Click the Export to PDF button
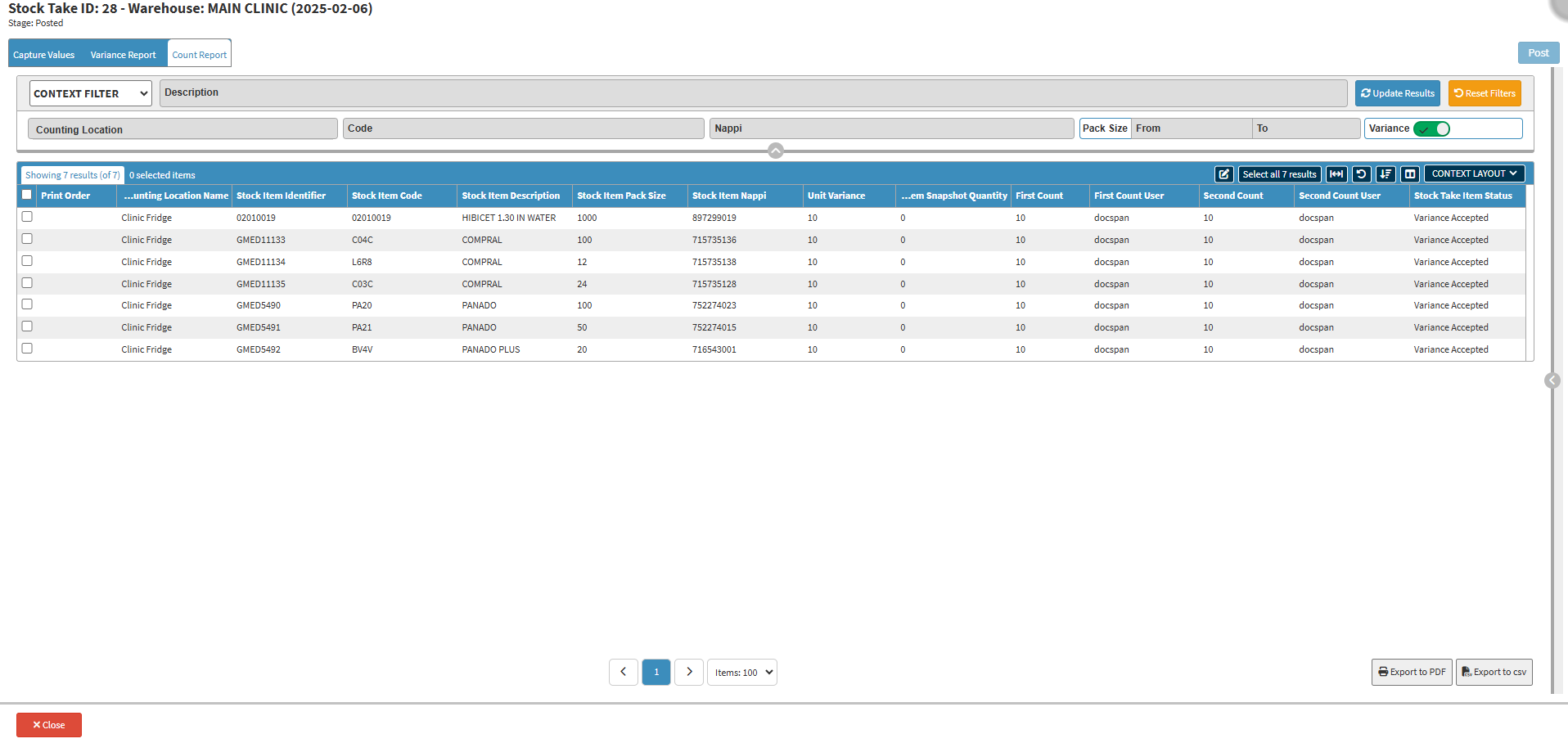 click(1412, 672)
